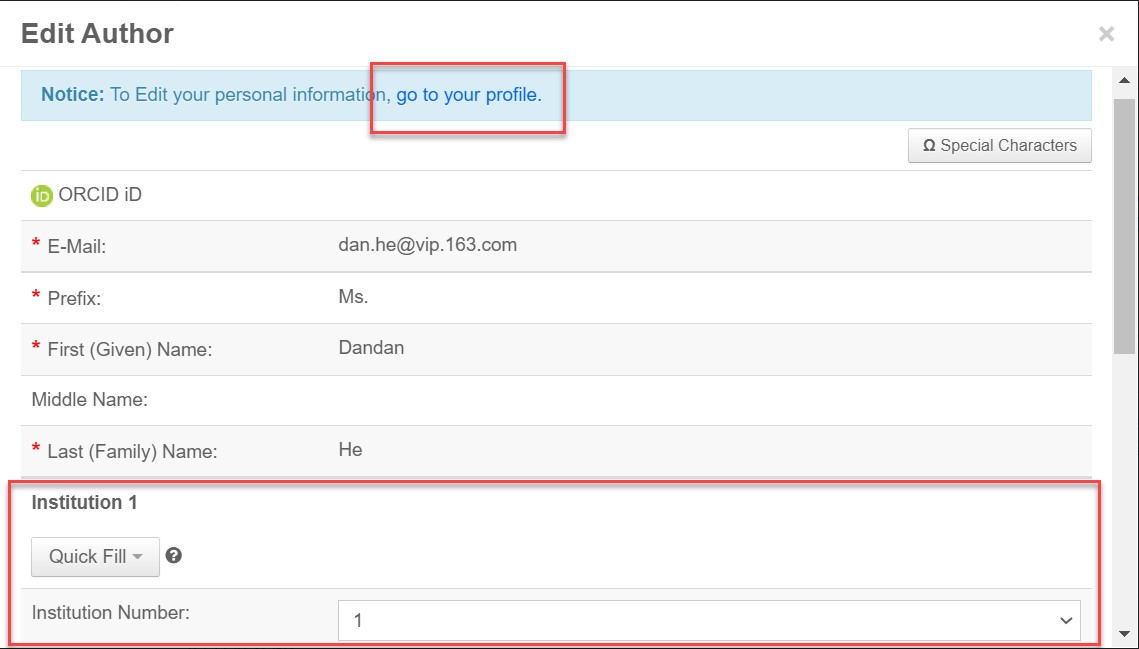Open the Special Characters picker
The height and width of the screenshot is (649, 1139).
(999, 145)
